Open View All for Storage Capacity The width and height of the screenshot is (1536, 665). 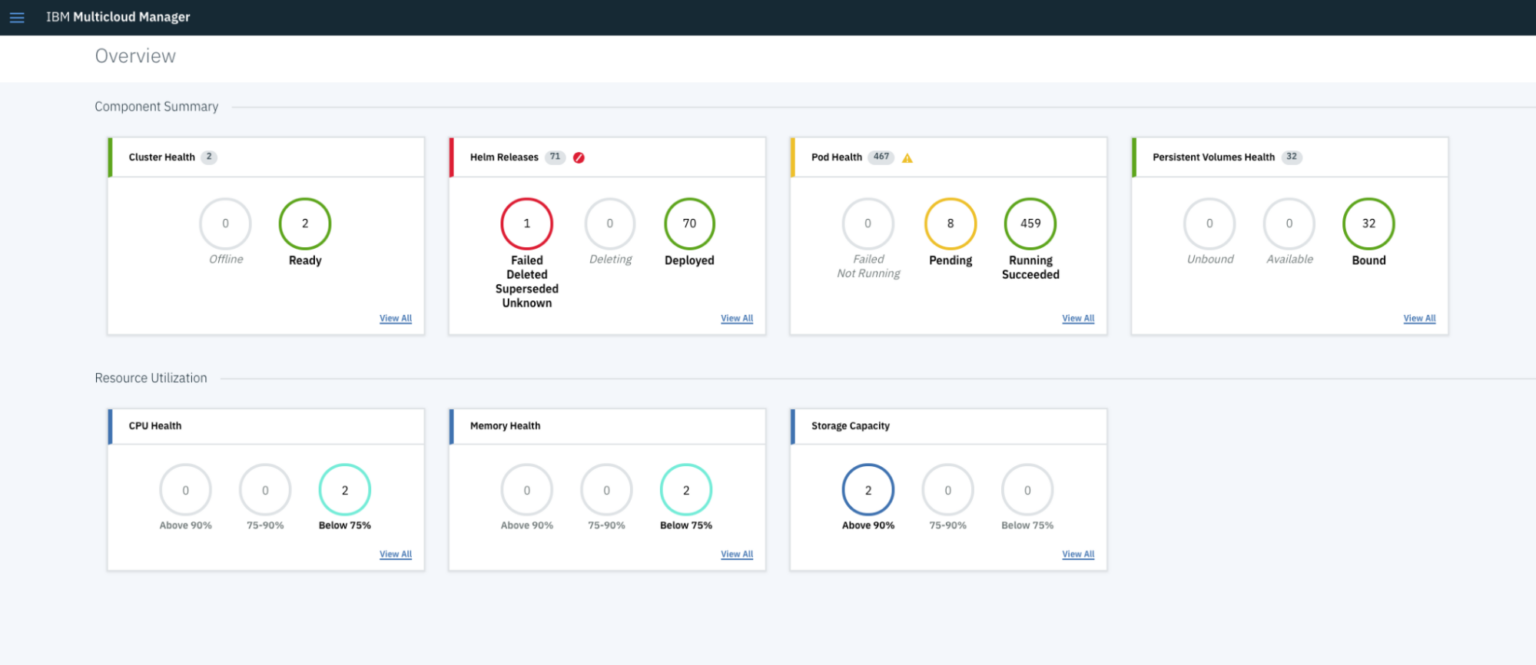point(1078,554)
